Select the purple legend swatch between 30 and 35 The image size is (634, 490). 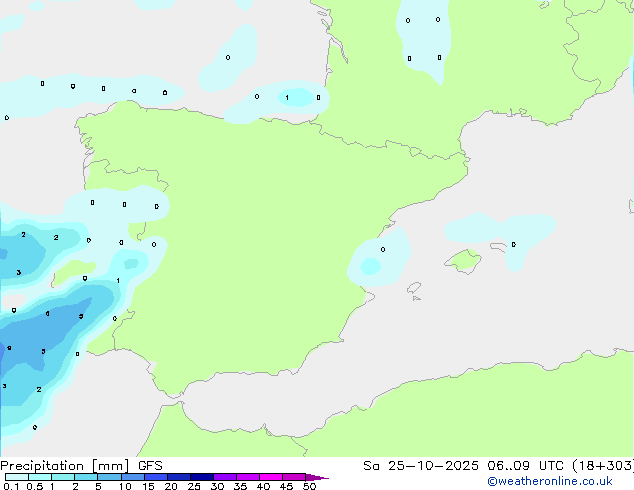coord(225,477)
